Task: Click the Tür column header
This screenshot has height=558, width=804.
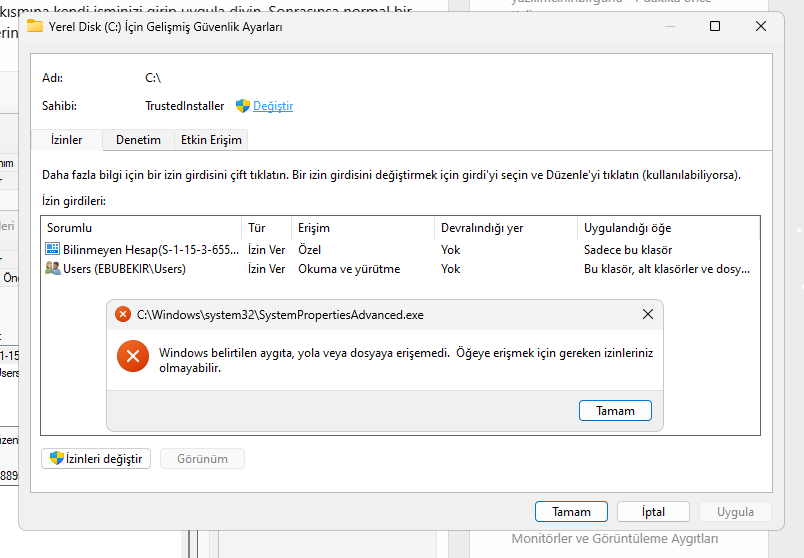Action: coord(266,228)
